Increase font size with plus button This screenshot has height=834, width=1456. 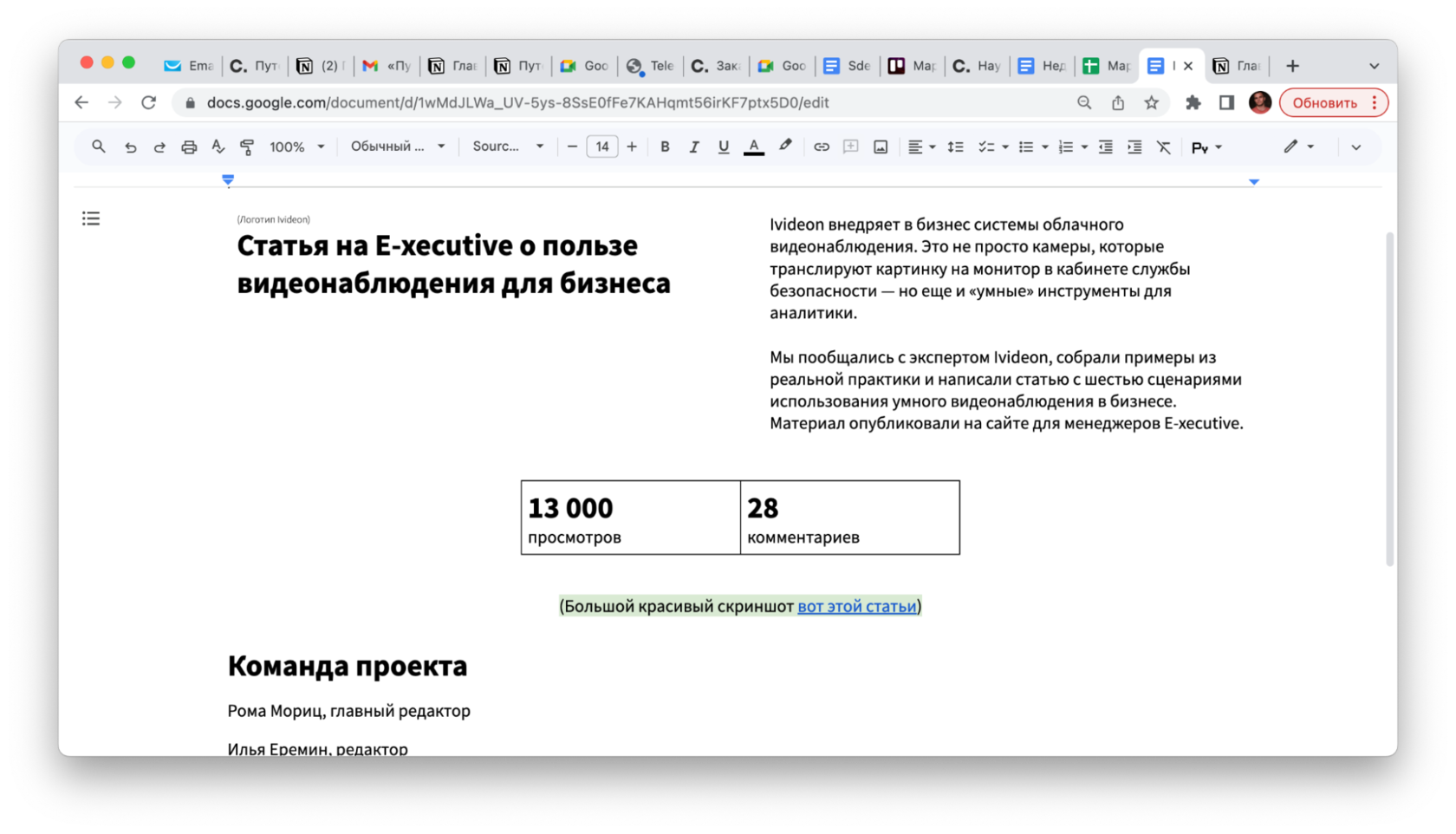(x=632, y=147)
